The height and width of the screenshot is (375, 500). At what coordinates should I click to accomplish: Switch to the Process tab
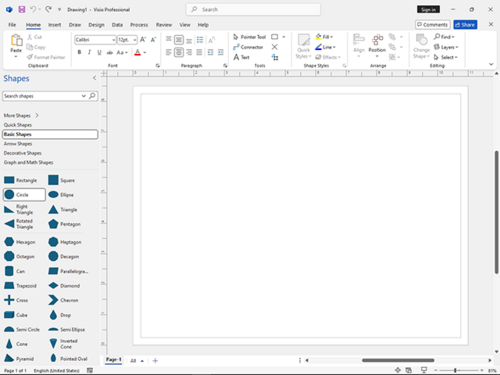(x=139, y=25)
